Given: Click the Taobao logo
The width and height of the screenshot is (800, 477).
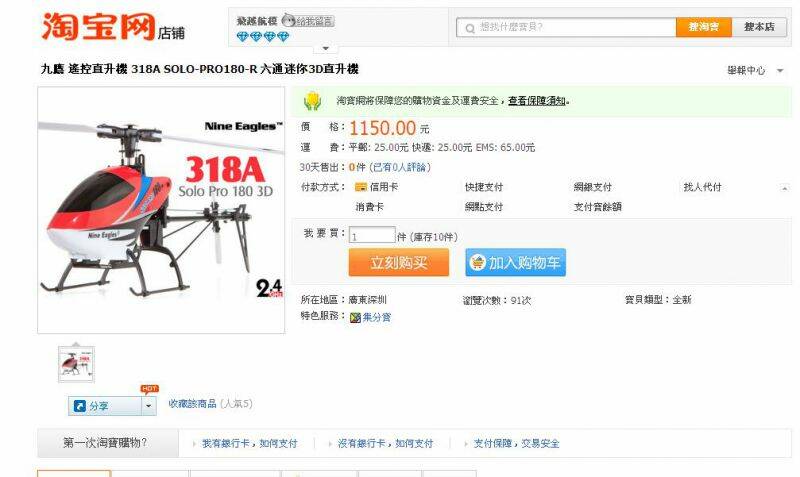Looking at the screenshot, I should coord(98,26).
